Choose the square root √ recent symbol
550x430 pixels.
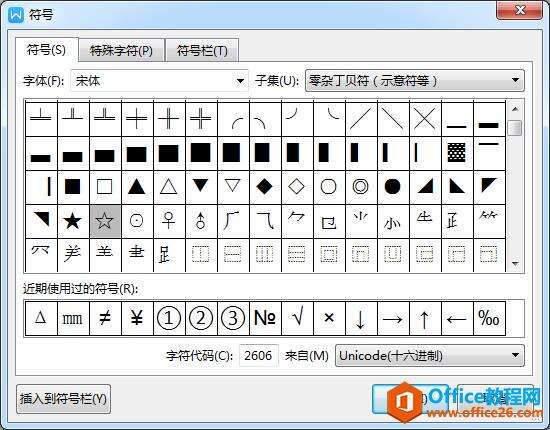[x=297, y=318]
